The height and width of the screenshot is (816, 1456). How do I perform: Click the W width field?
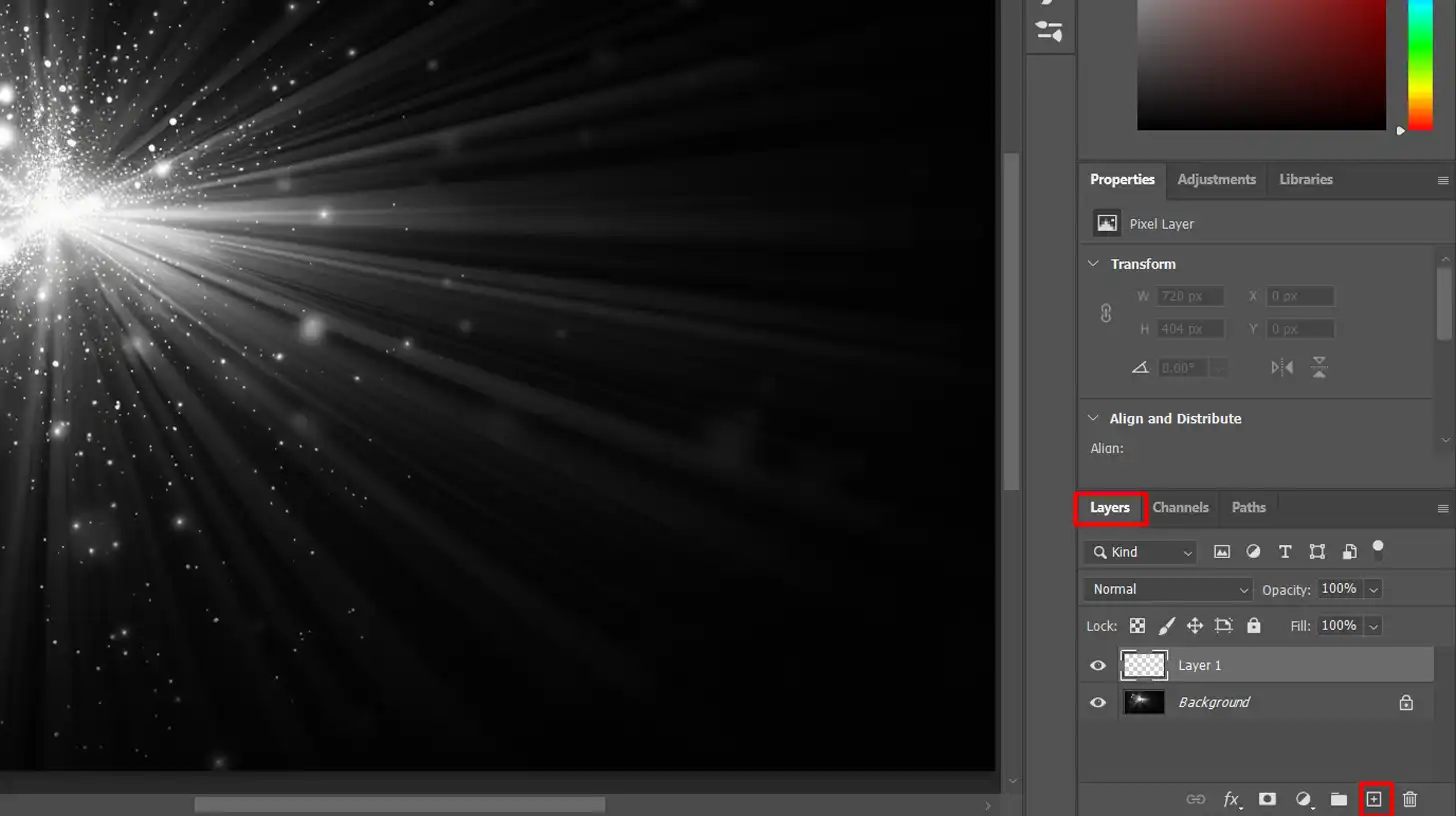[x=1191, y=296]
